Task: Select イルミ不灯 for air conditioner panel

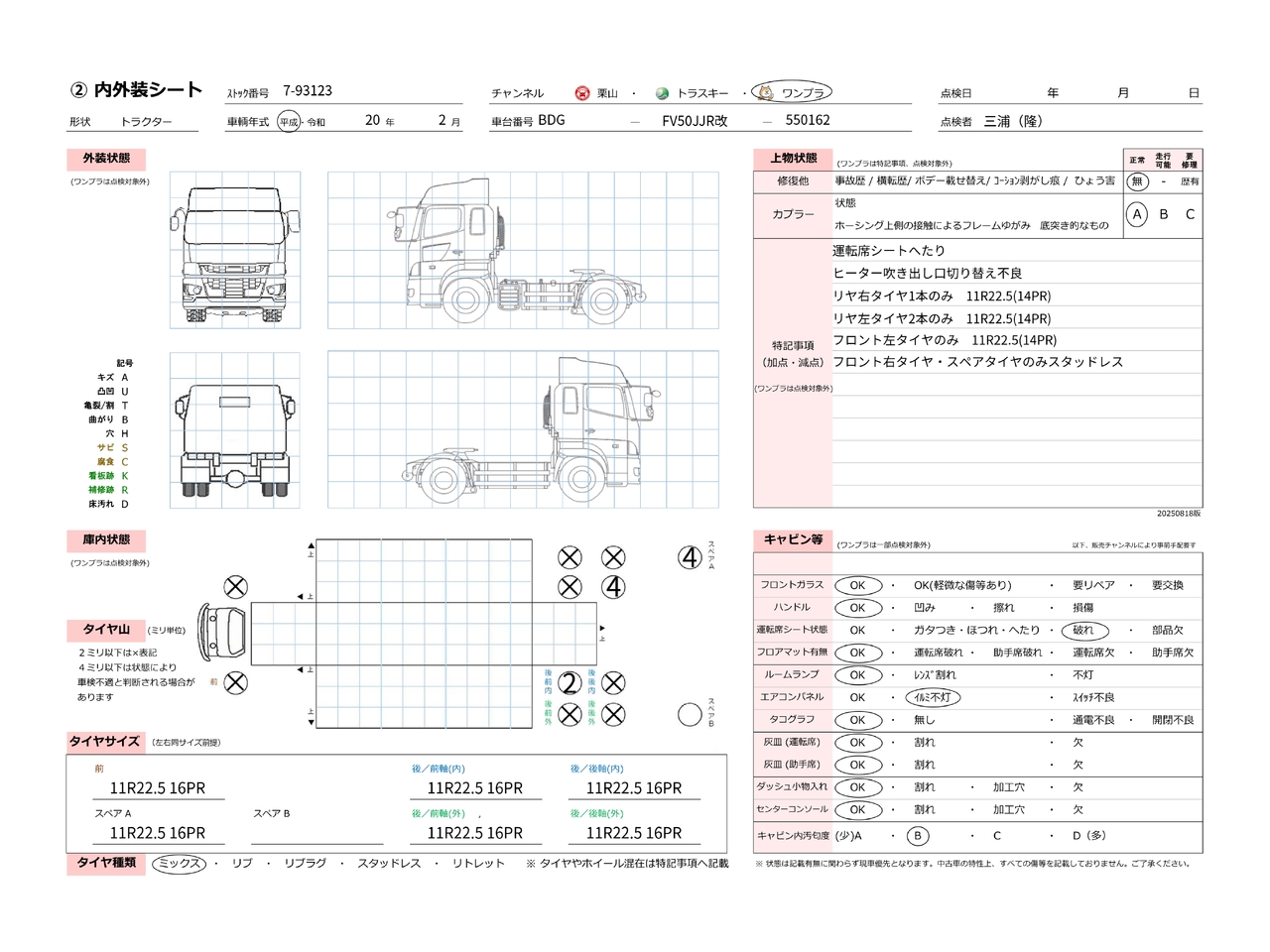Action: pyautogui.click(x=932, y=697)
